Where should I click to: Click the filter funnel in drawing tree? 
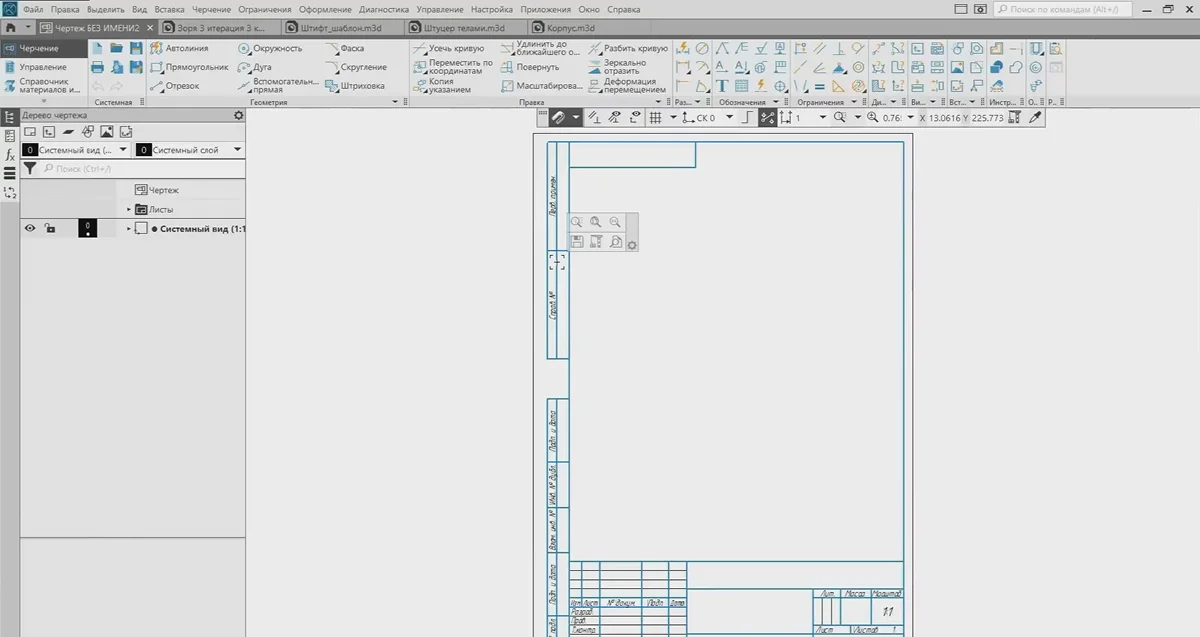coord(30,169)
